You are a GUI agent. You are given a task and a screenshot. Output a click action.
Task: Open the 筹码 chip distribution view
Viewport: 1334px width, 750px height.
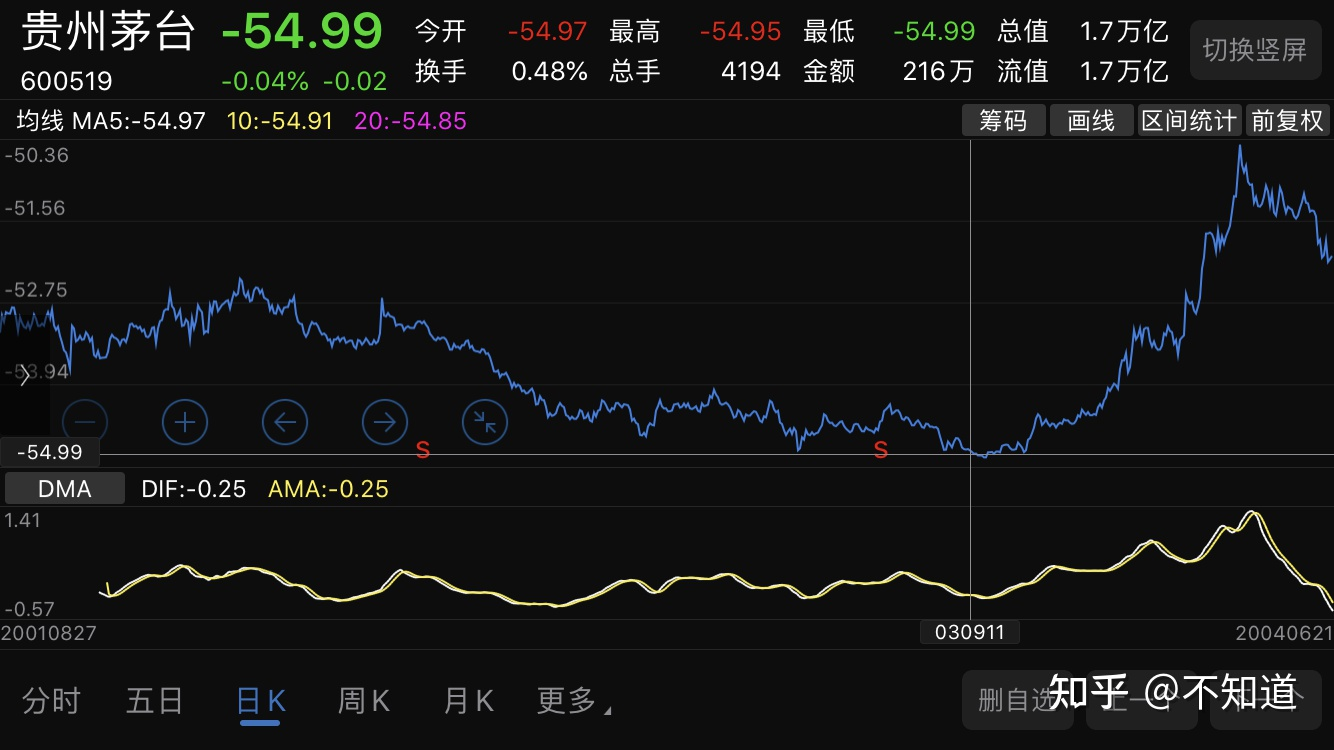[1003, 121]
